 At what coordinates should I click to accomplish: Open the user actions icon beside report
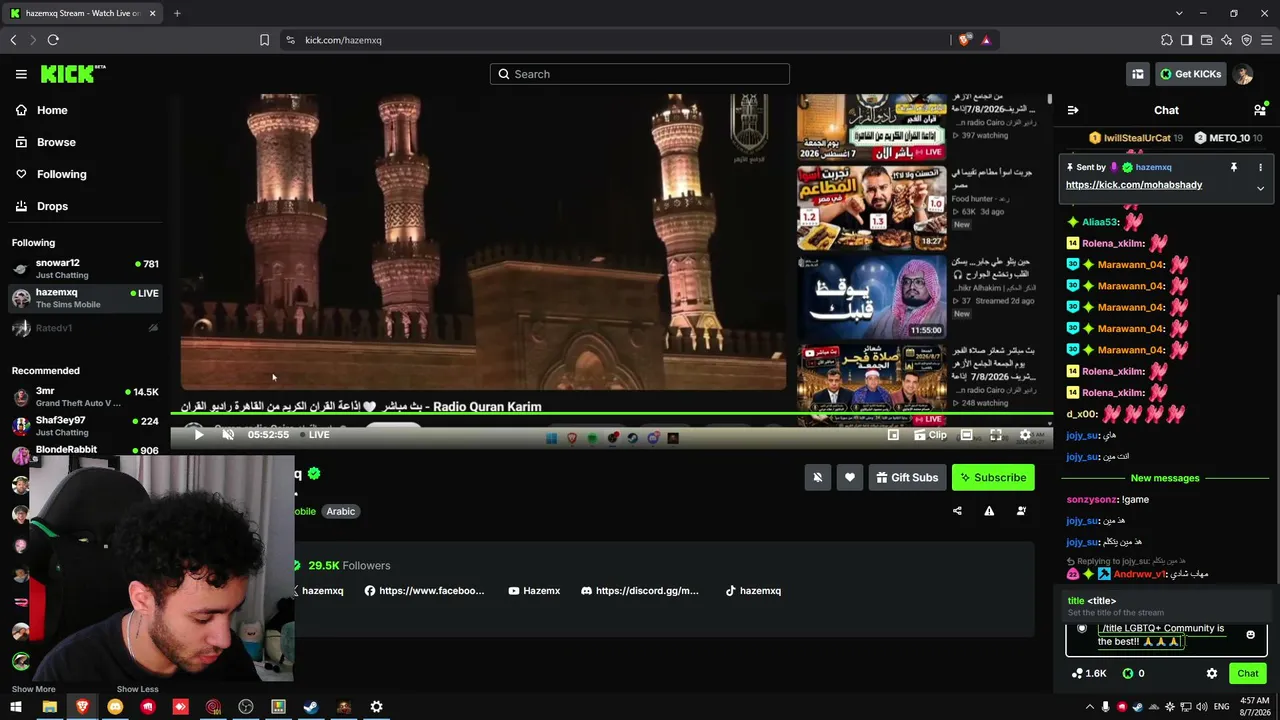[x=1021, y=511]
